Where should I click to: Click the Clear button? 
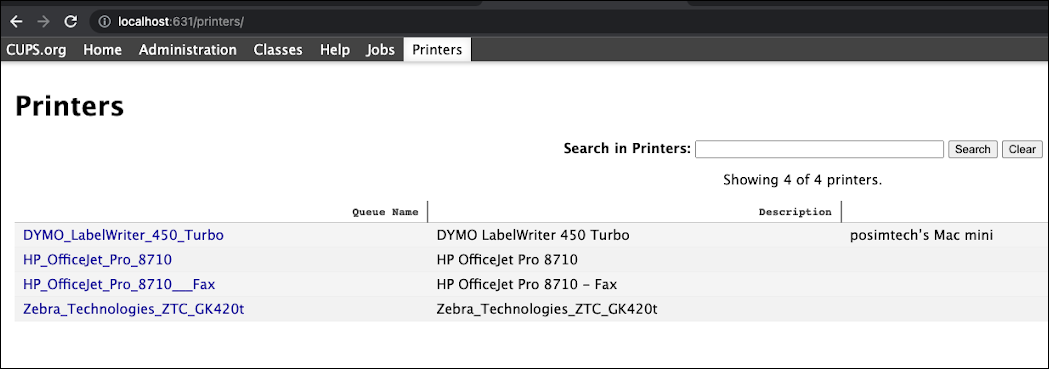[x=1022, y=149]
